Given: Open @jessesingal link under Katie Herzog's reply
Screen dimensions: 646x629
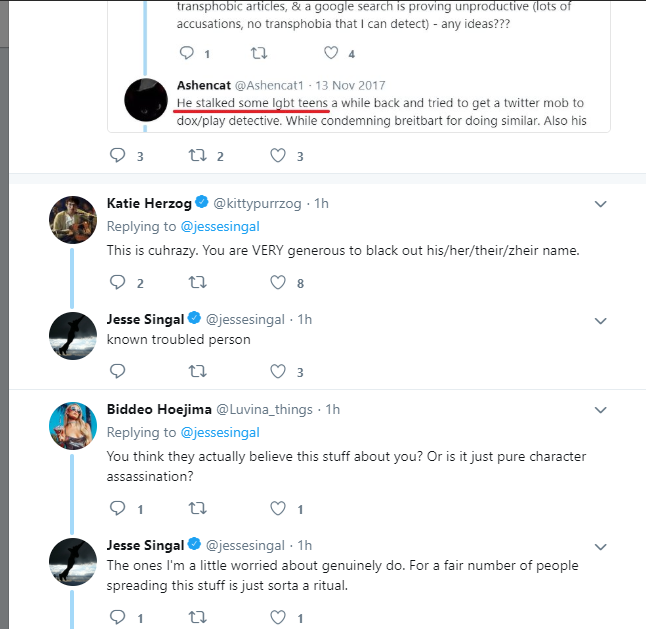Looking at the screenshot, I should [220, 227].
